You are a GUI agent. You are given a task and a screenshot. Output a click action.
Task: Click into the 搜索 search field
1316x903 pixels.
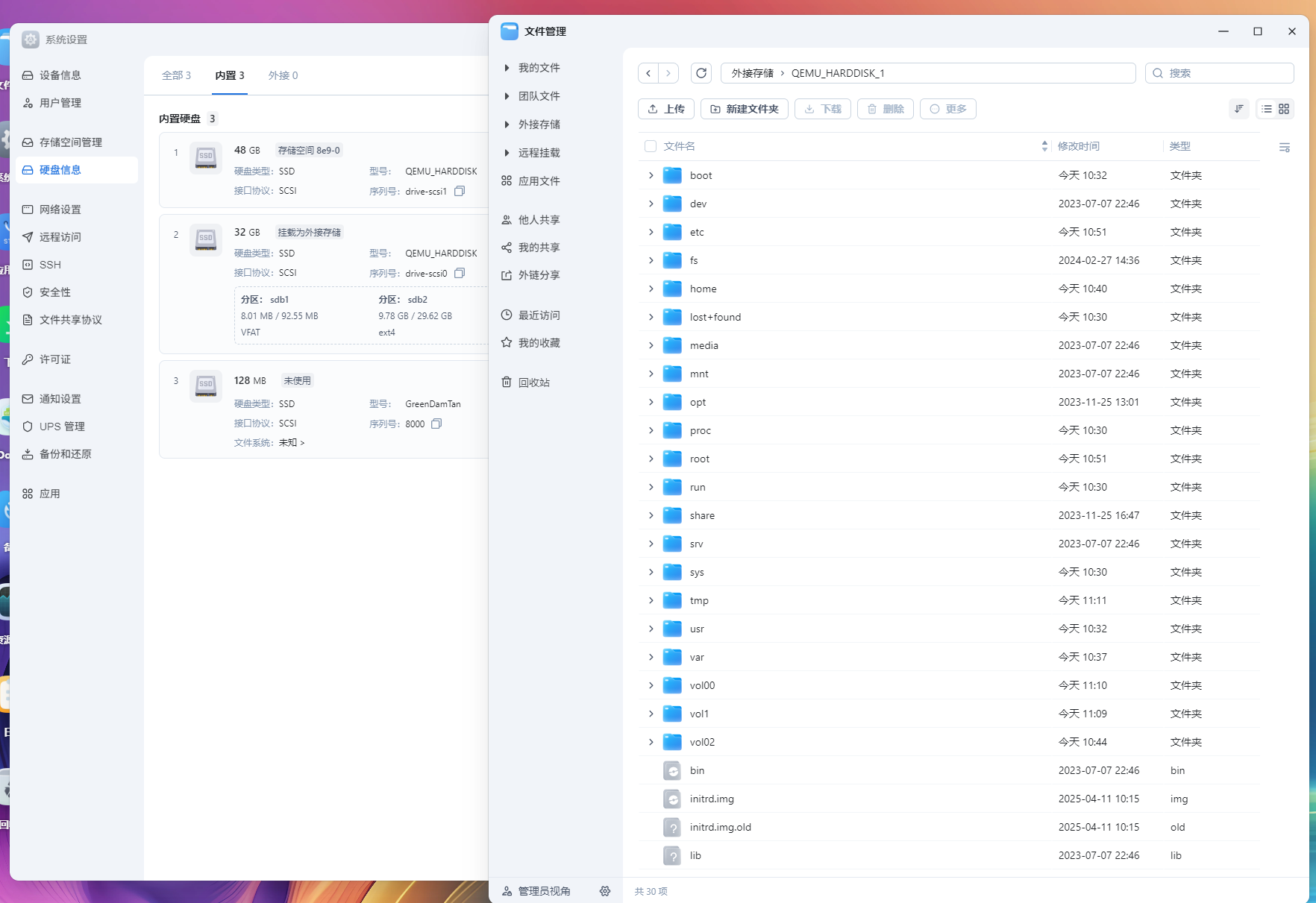(x=1225, y=73)
